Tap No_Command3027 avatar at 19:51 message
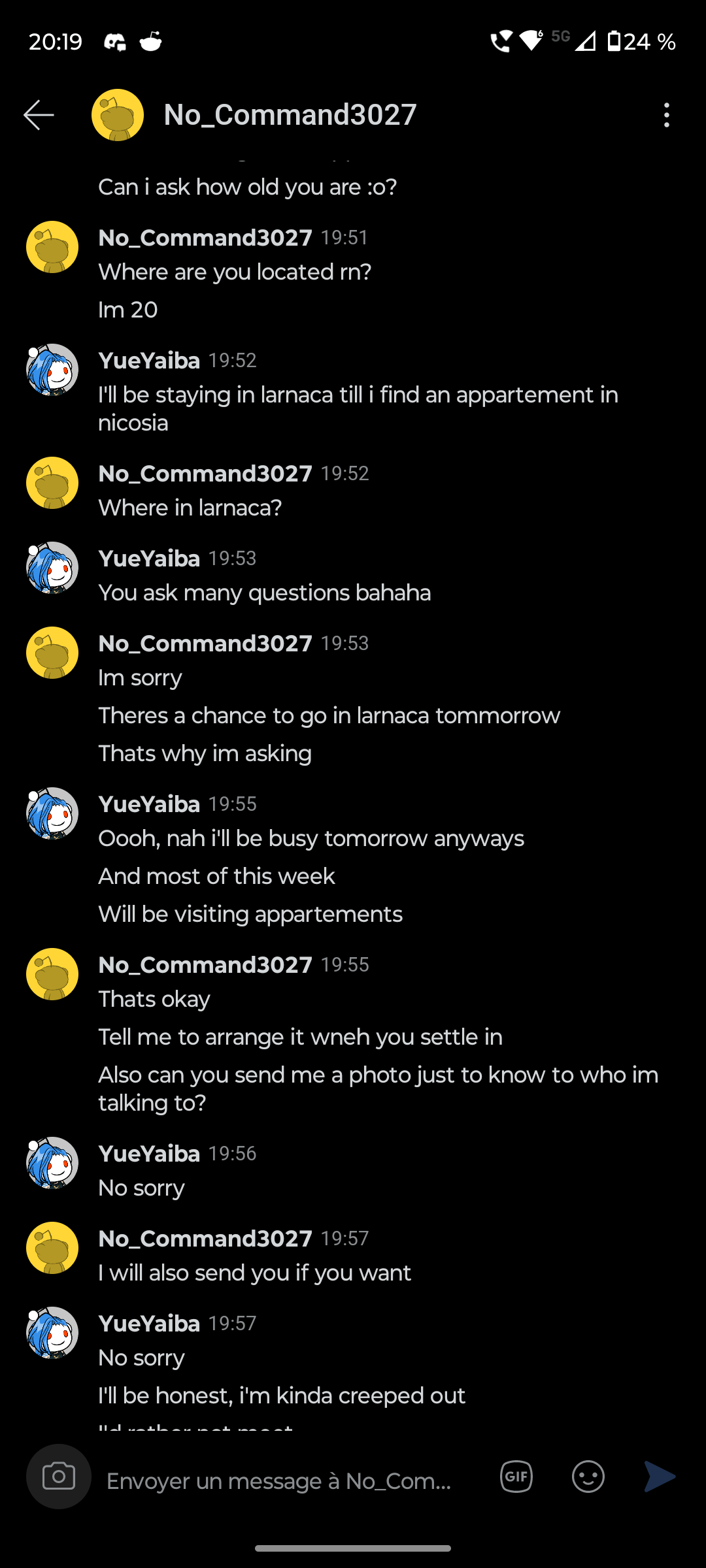 [52, 247]
